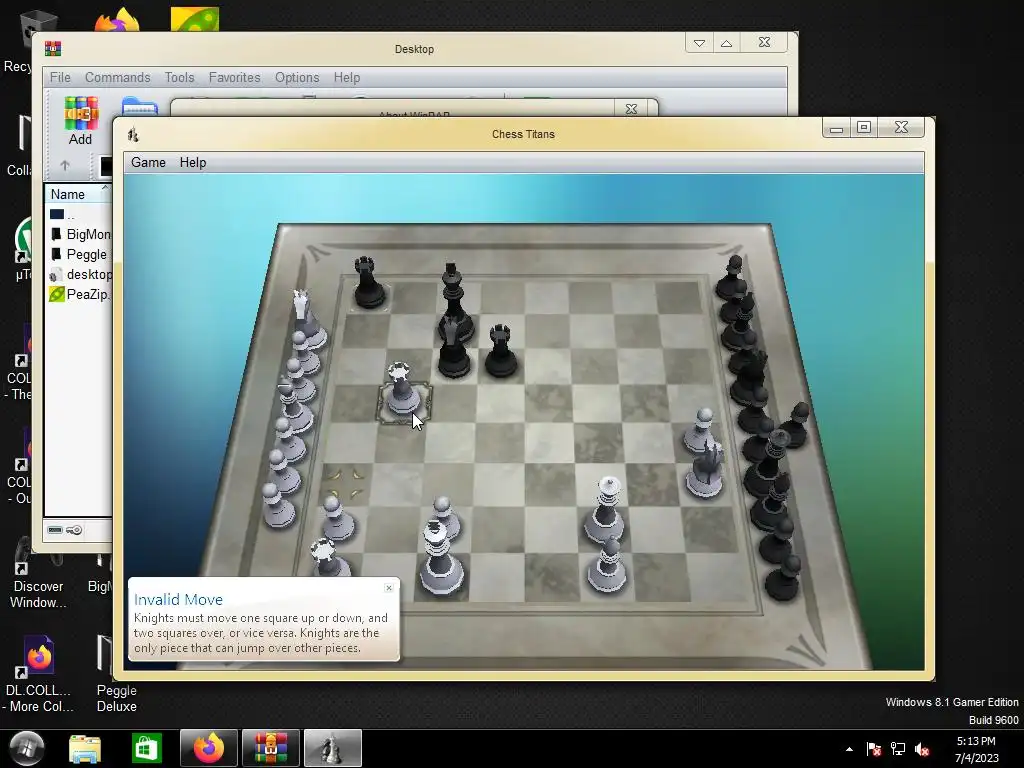Screen dimensions: 1024x768
Task: Select the parent folder '..' row in WinRAR
Action: 78,214
